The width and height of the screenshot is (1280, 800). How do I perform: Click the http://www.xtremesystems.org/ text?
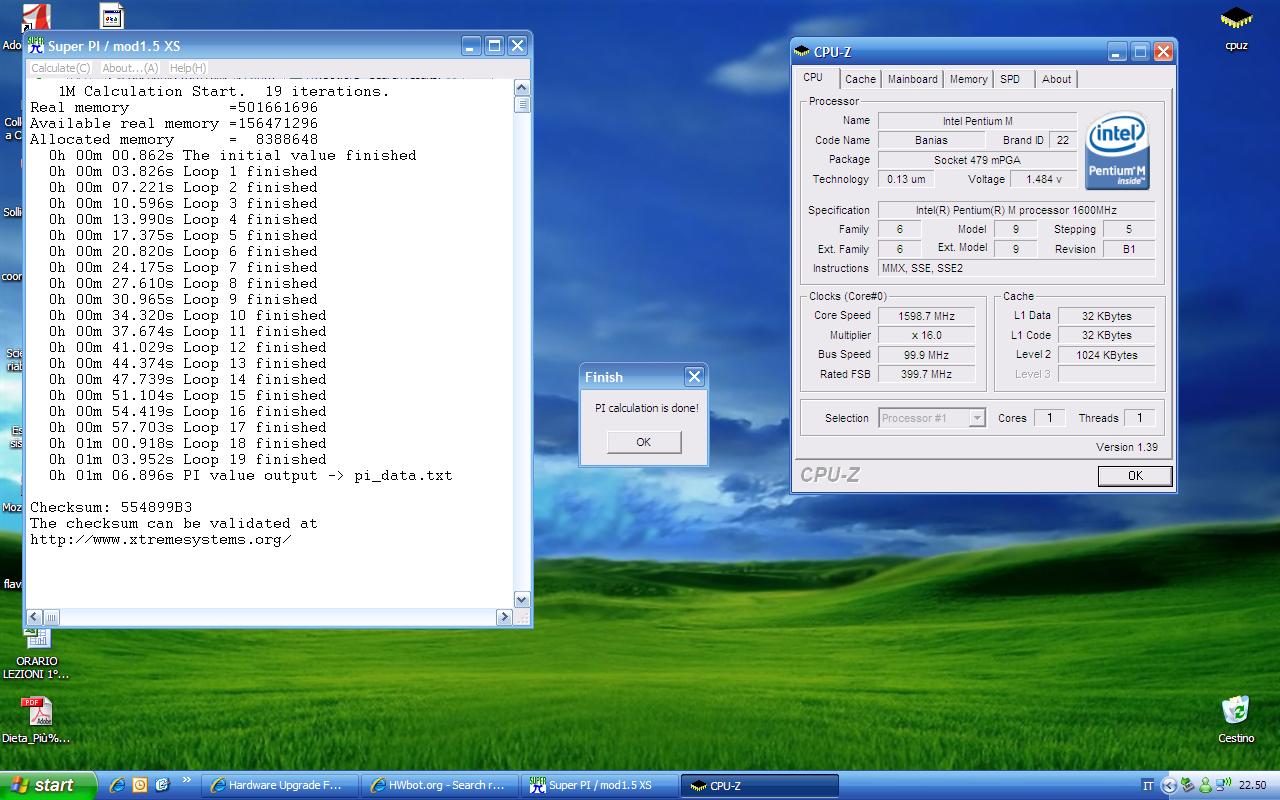tap(160, 539)
